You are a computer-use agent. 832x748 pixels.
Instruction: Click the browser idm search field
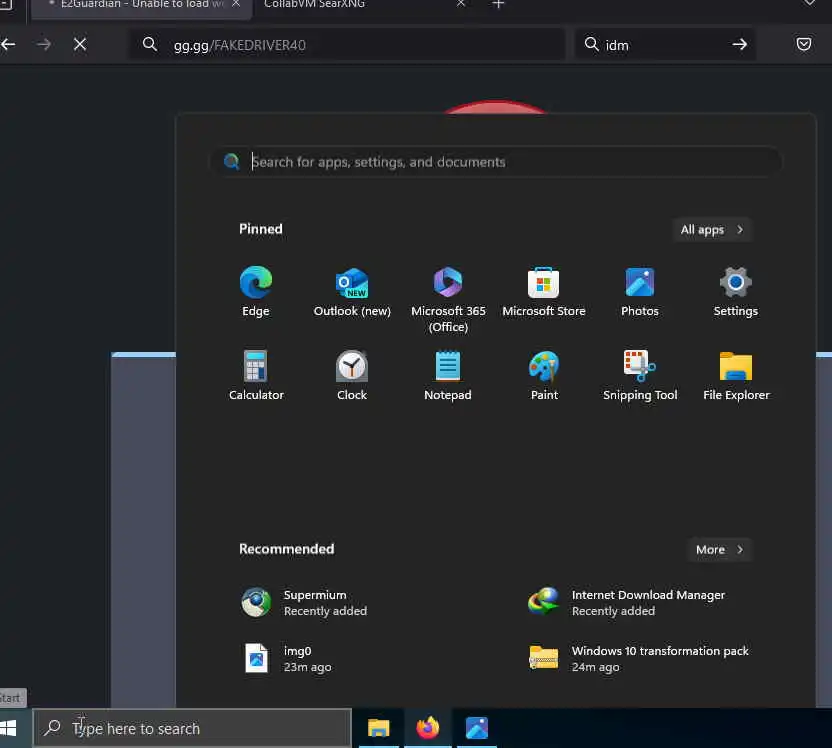point(666,45)
